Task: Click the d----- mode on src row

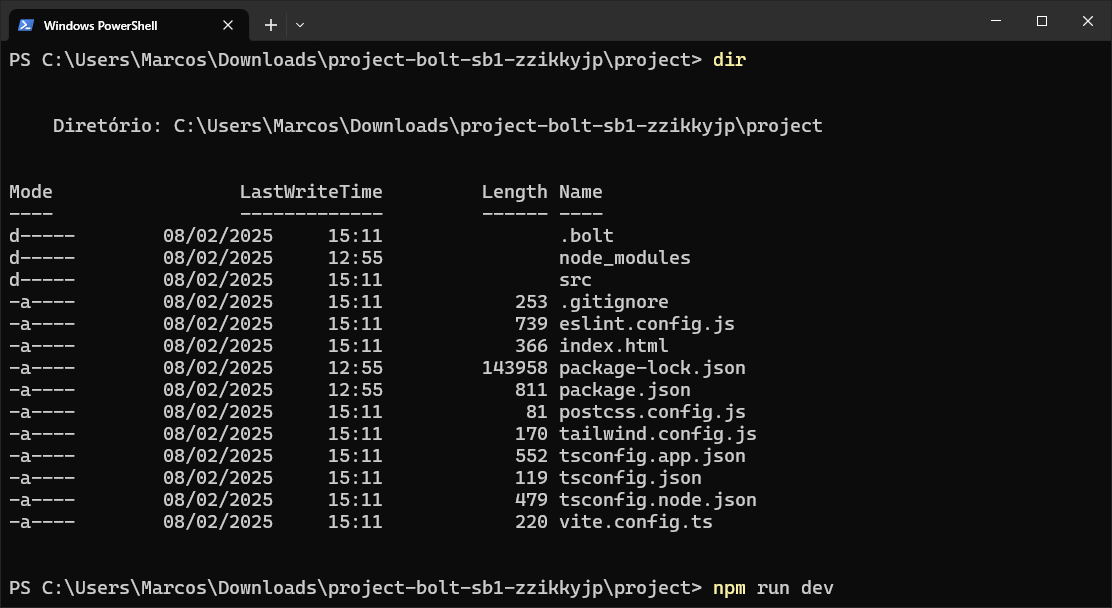Action: click(x=42, y=280)
